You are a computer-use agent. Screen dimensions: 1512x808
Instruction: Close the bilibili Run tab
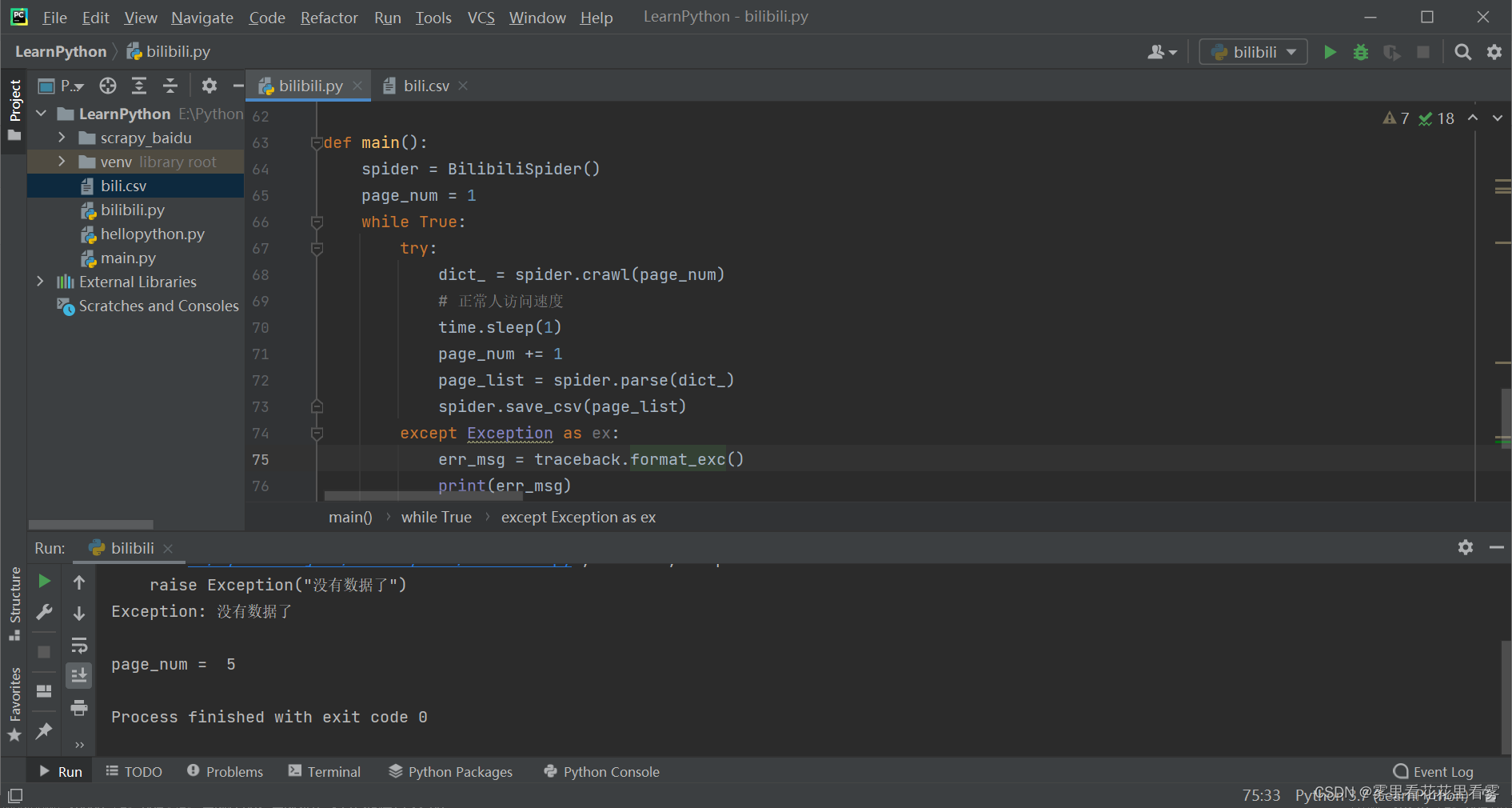[x=168, y=548]
